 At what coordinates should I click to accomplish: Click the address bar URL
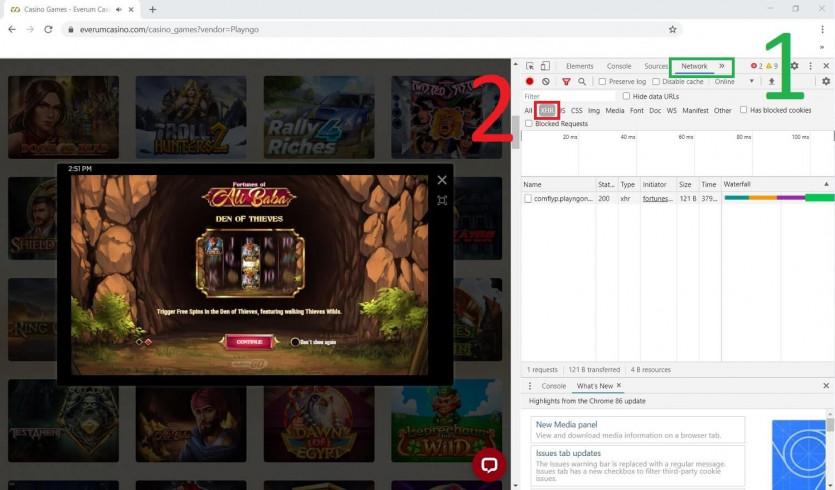(169, 30)
